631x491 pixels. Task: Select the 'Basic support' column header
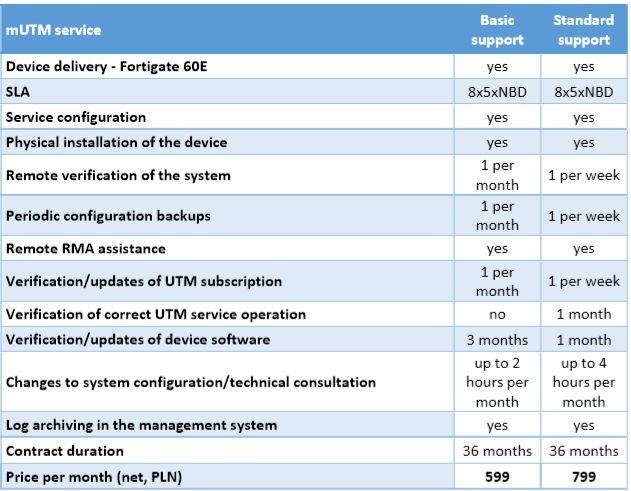pyautogui.click(x=497, y=30)
